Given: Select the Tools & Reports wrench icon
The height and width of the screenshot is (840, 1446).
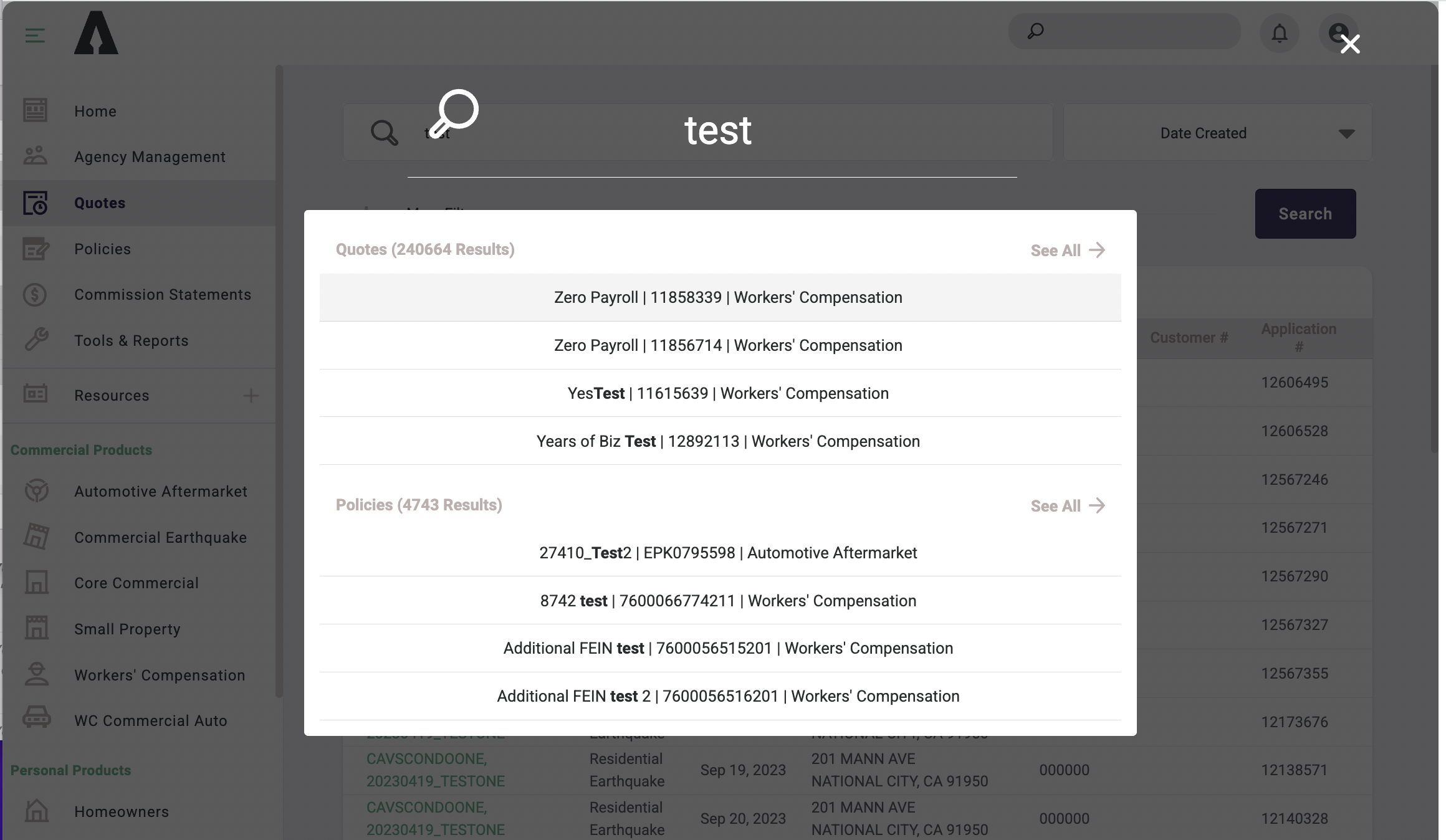Looking at the screenshot, I should tap(36, 340).
